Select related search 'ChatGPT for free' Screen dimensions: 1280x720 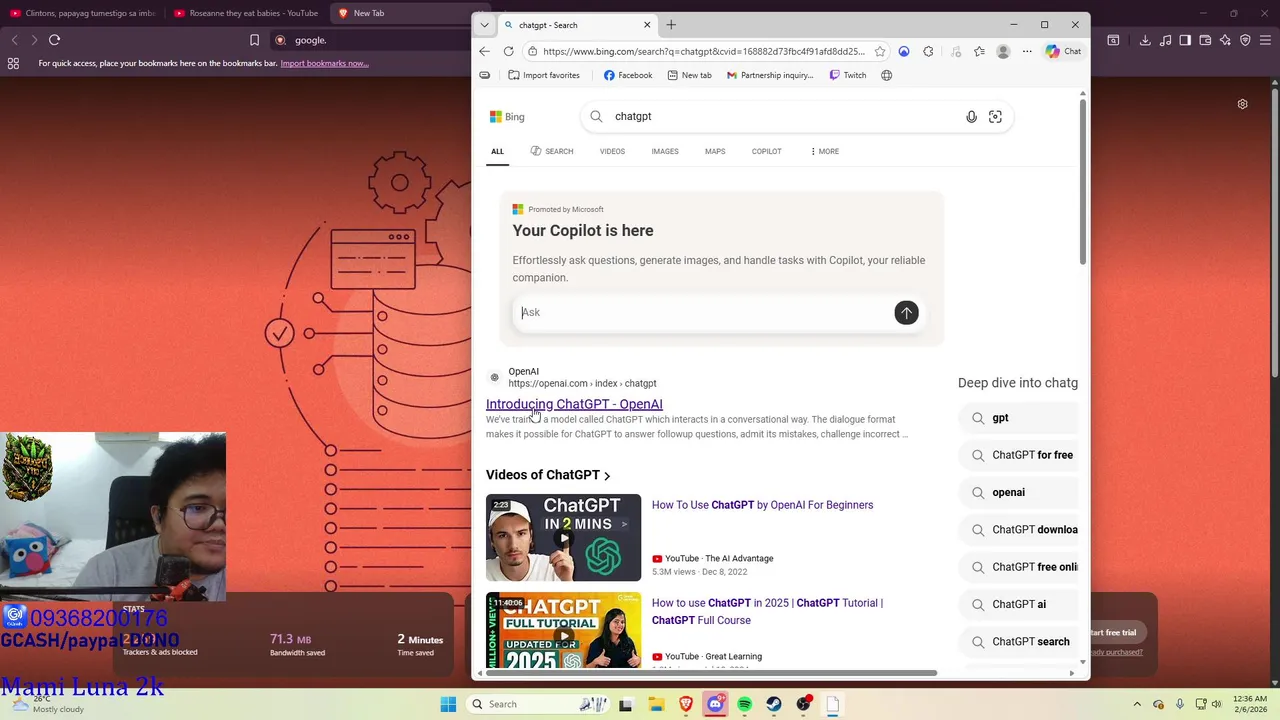point(1018,455)
